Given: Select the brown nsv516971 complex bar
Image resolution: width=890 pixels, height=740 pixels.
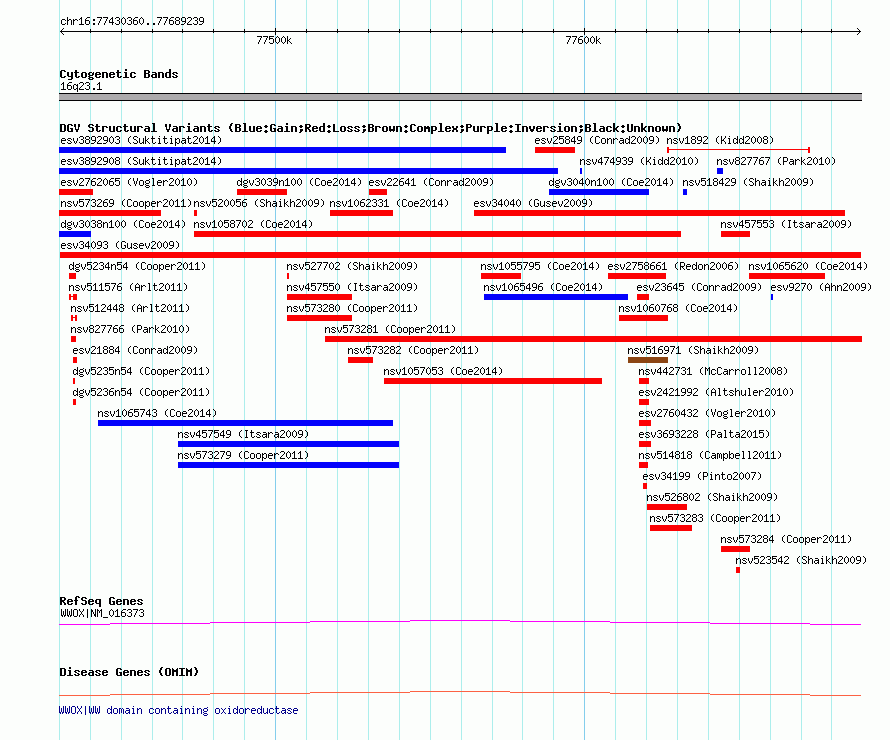Looking at the screenshot, I should [x=648, y=360].
